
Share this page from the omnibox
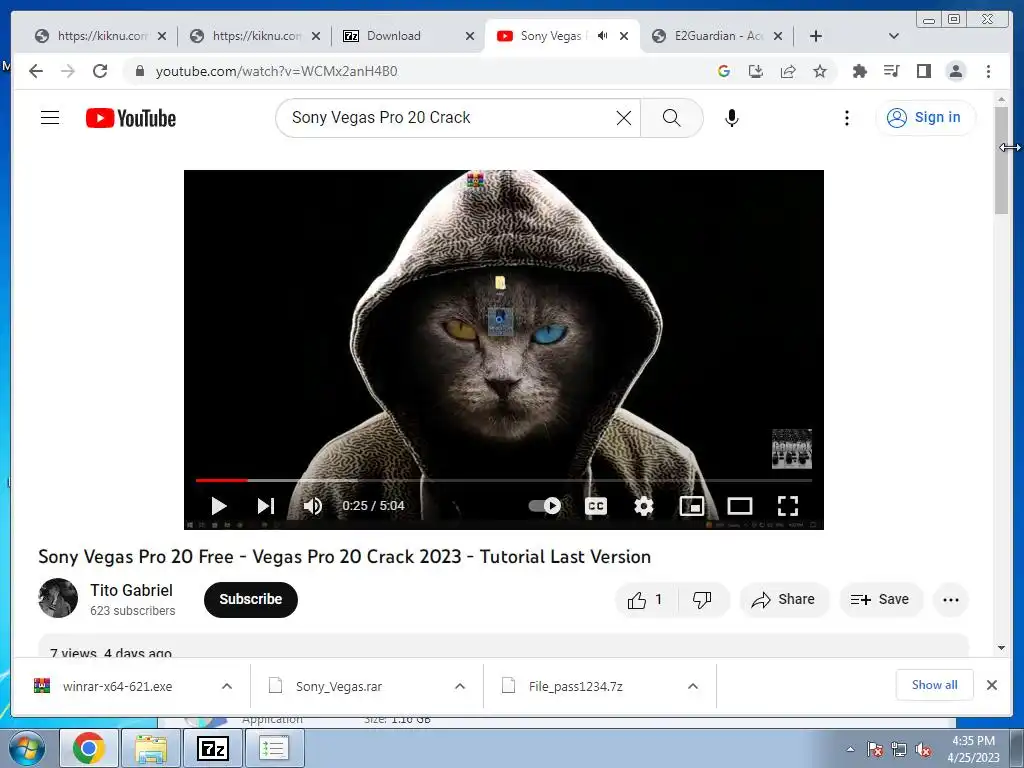tap(788, 71)
